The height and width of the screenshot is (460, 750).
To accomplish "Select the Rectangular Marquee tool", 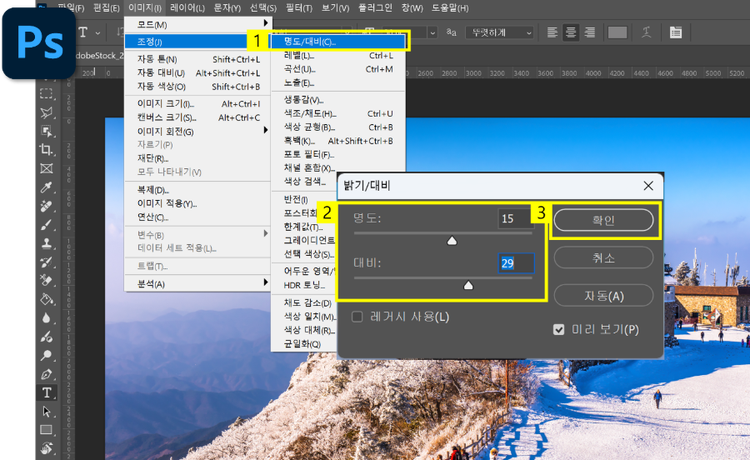I will pos(46,93).
